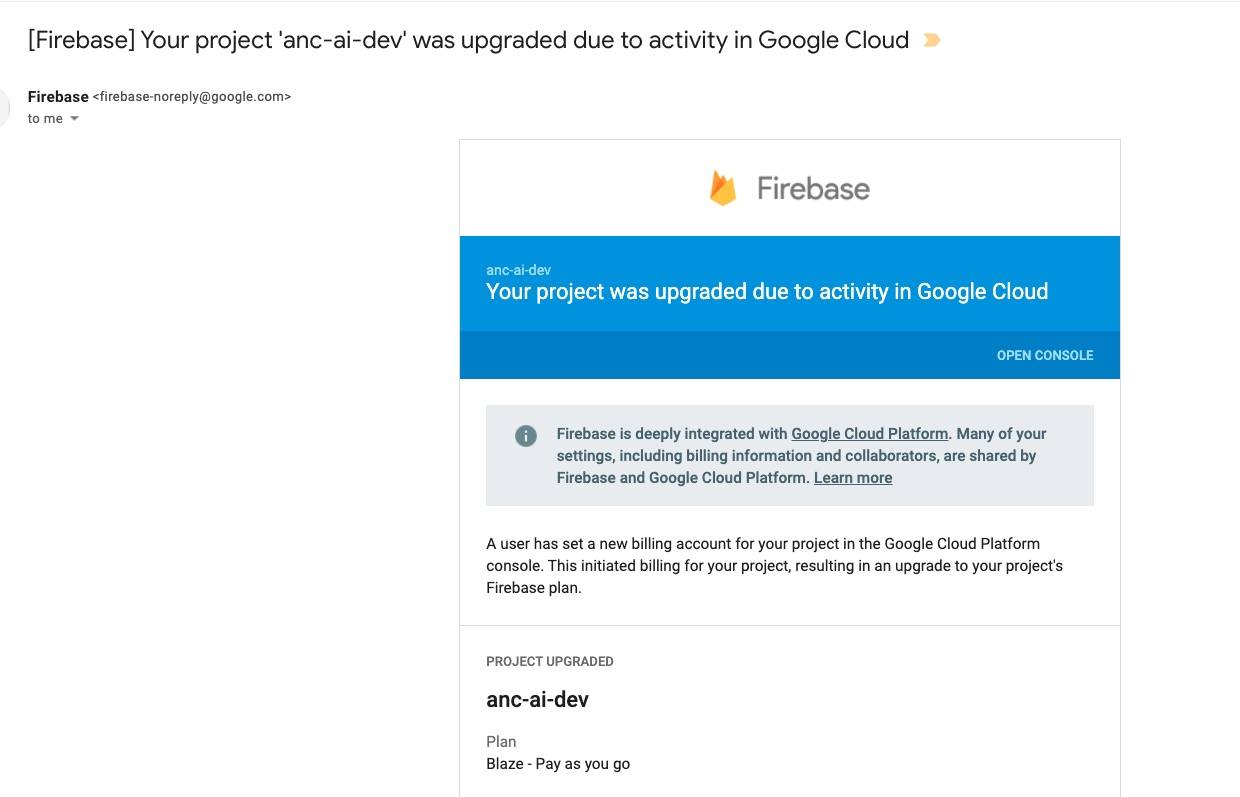Click the blue banner headline about project upgrade

[766, 292]
